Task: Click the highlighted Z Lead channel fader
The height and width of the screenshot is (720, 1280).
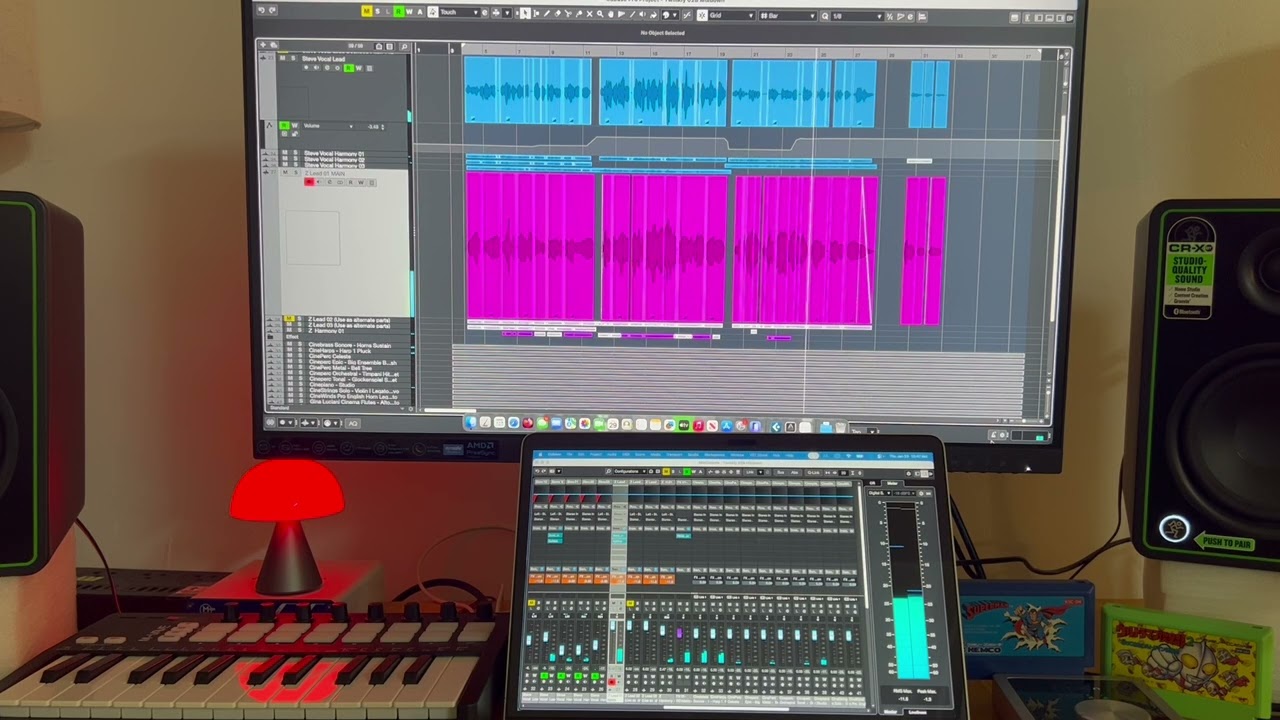Action: coord(613,625)
